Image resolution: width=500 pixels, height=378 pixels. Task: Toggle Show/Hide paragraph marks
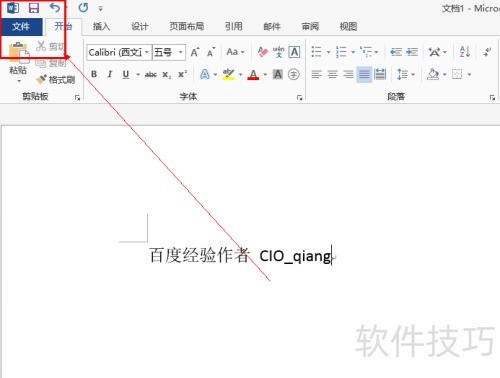coord(487,52)
